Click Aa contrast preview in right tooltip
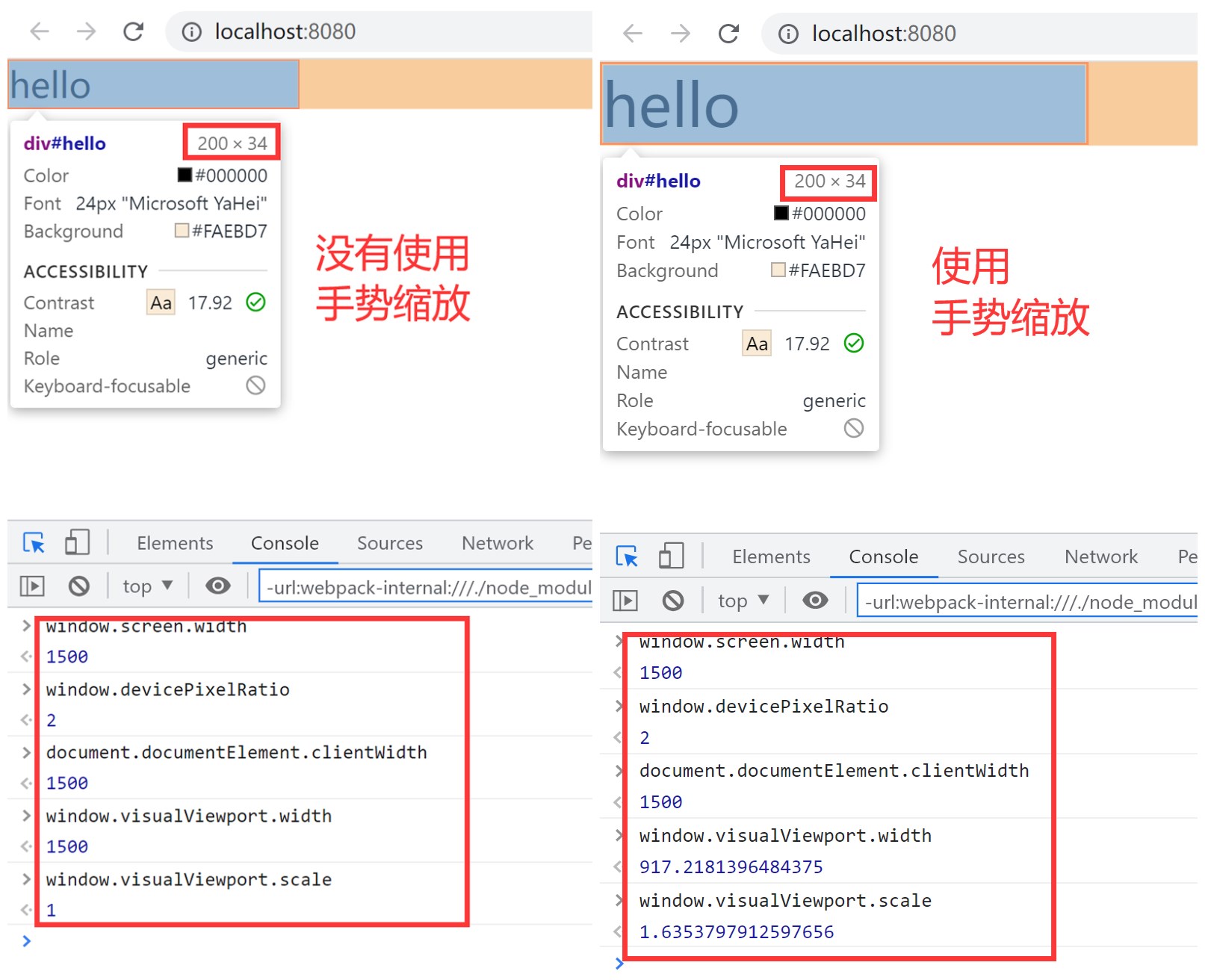Image resolution: width=1205 pixels, height=980 pixels. tap(757, 344)
